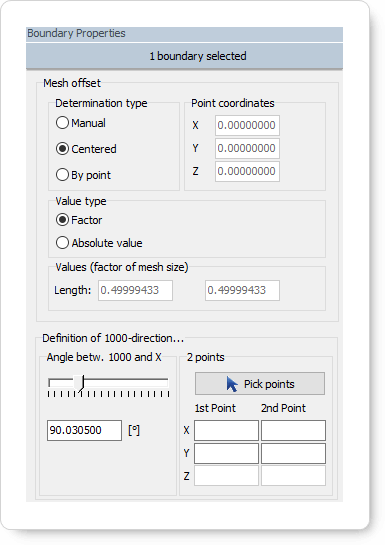385x545 pixels.
Task: Click the Pick points button
Action: click(x=260, y=384)
